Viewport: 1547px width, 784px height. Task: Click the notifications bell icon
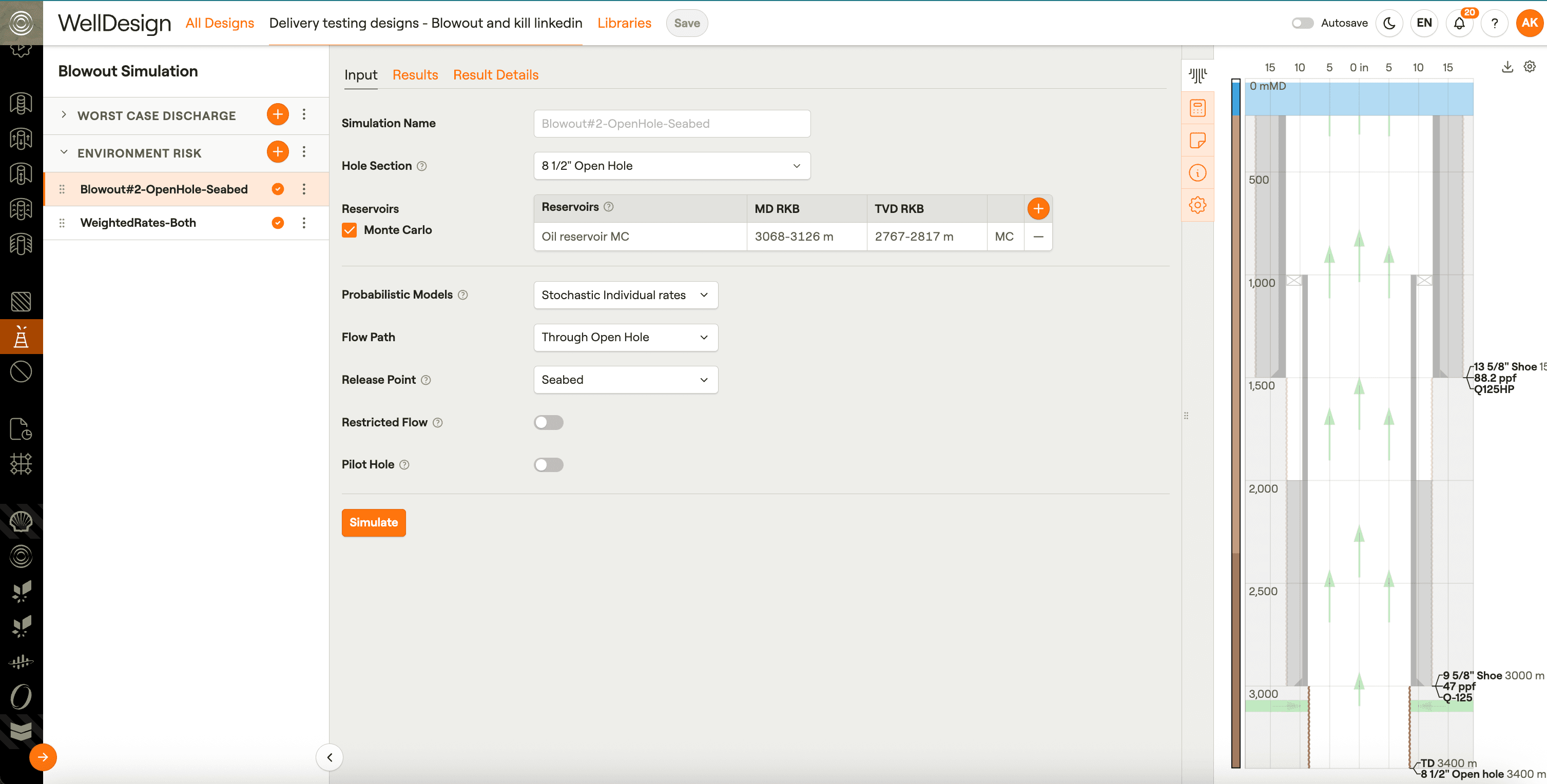click(x=1459, y=24)
